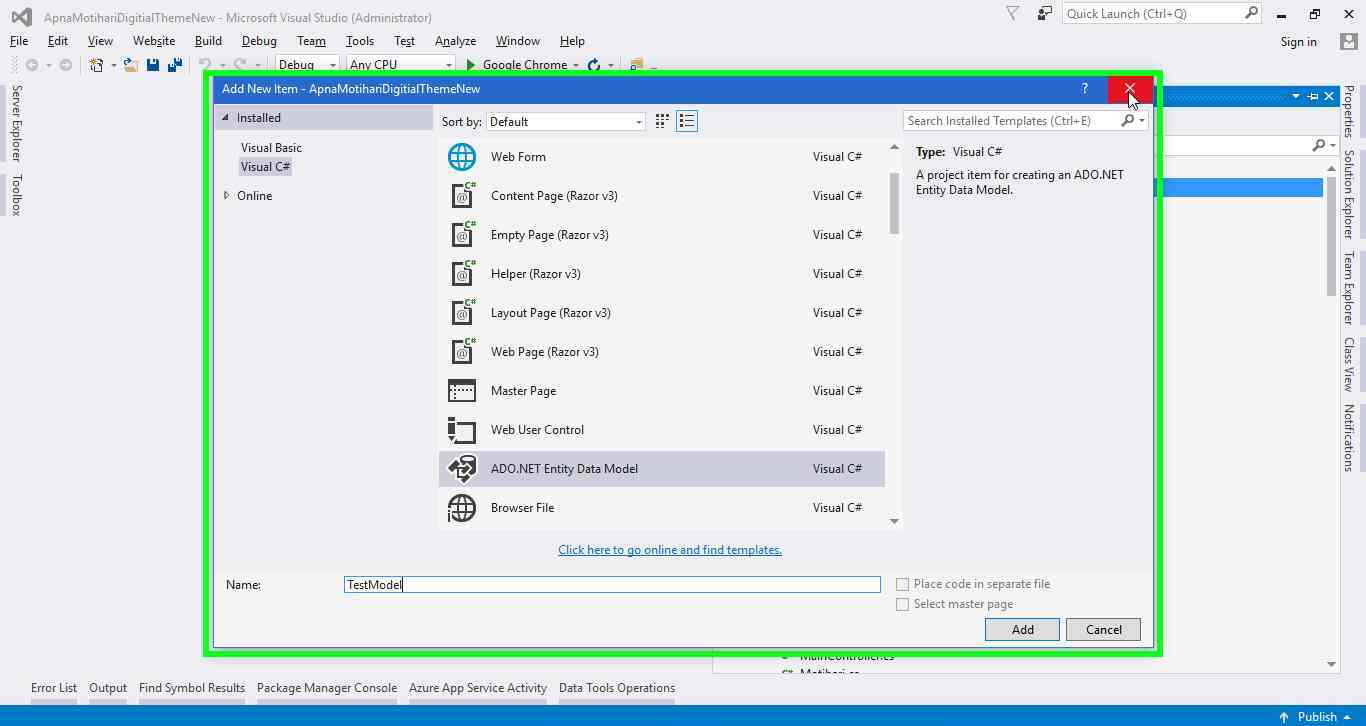Click the search magnifier in template search
1366x726 pixels.
point(1128,121)
